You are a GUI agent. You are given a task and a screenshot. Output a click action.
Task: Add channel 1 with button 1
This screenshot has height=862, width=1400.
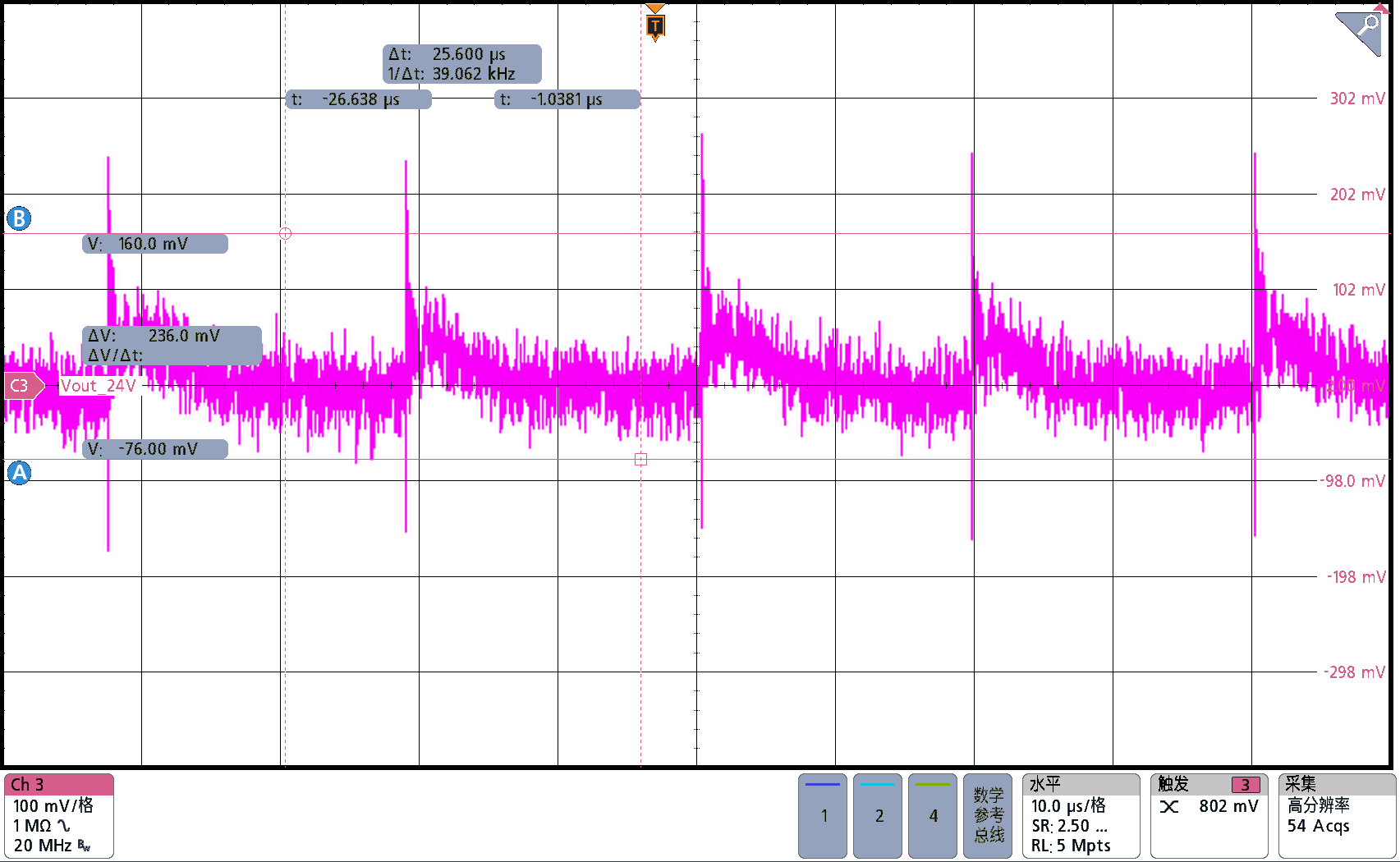click(823, 815)
